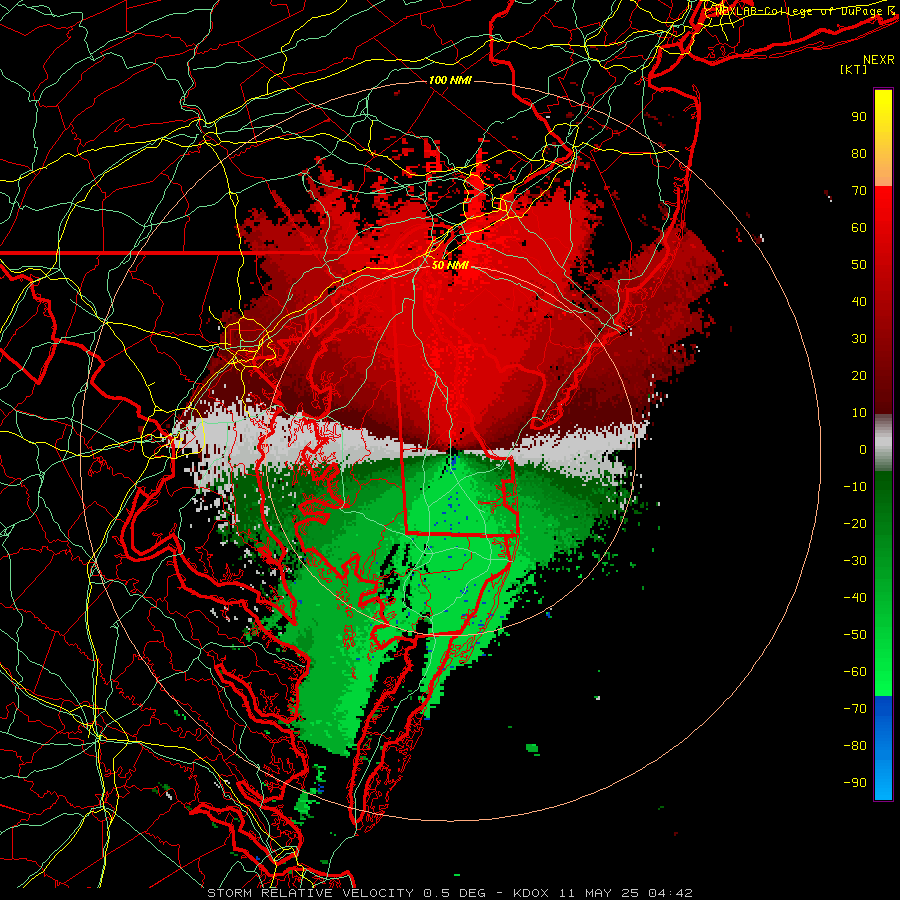The width and height of the screenshot is (900, 900).
Task: Select the "20" value on velocity scale
Action: pyautogui.click(x=859, y=376)
